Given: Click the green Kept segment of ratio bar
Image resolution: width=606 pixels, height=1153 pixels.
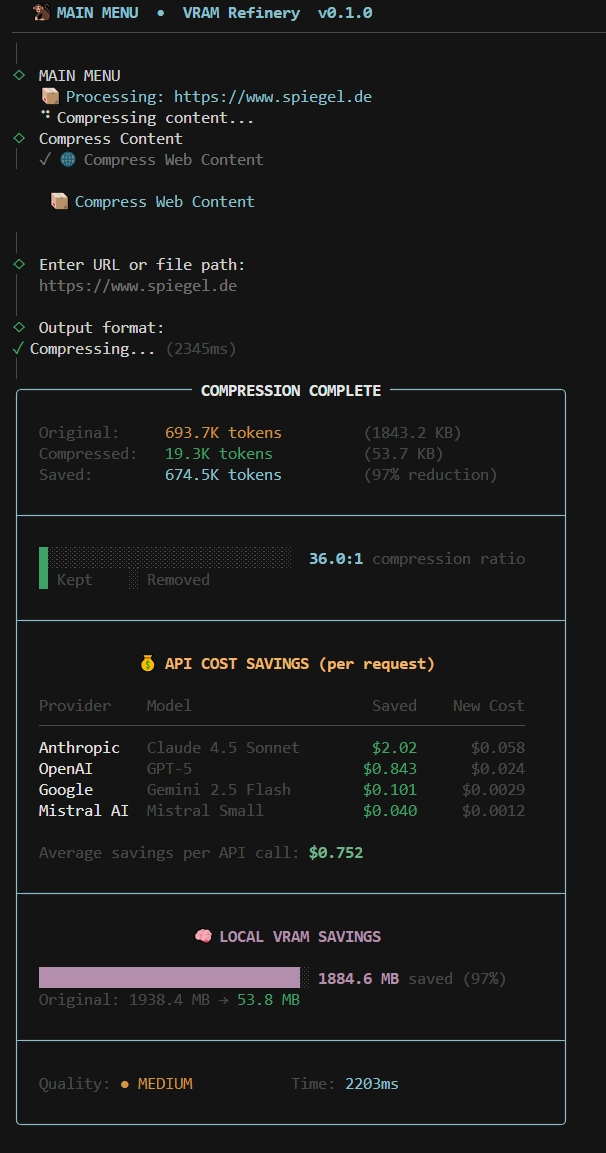Looking at the screenshot, I should pos(43,568).
